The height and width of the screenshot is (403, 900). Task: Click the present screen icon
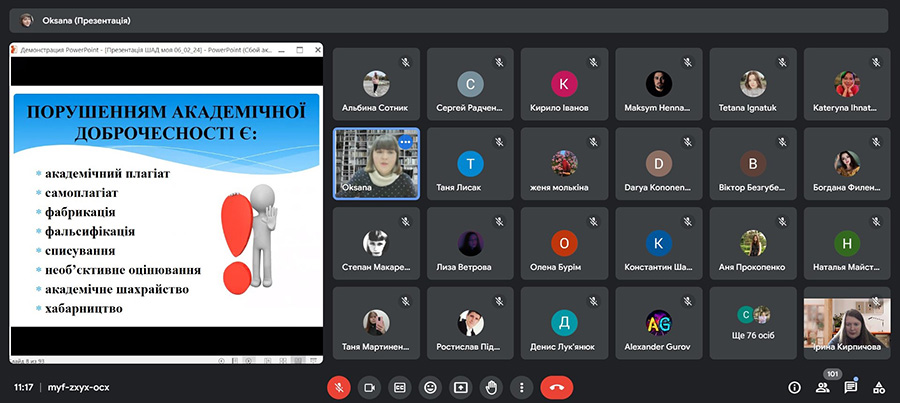[460, 387]
